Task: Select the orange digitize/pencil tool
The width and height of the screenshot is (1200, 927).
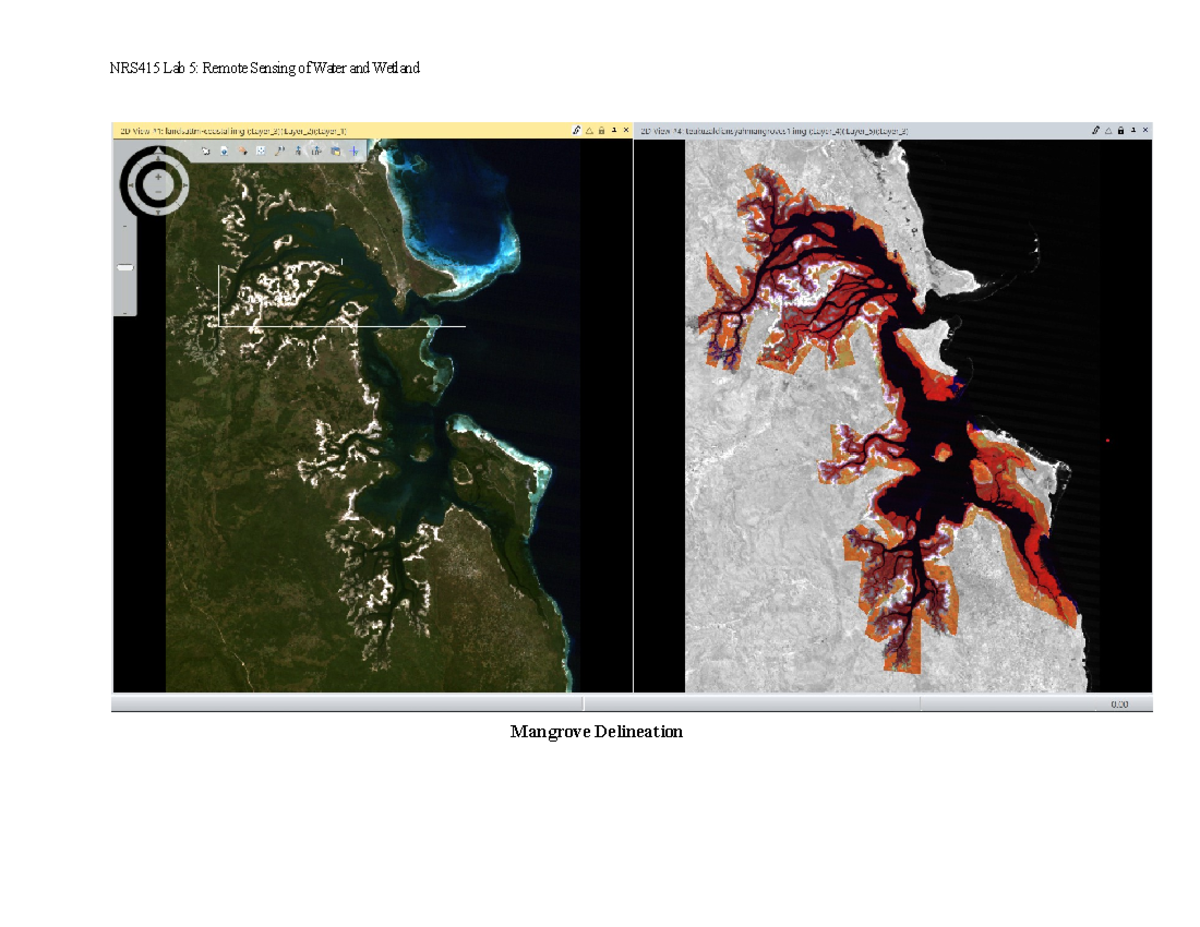Action: point(243,151)
